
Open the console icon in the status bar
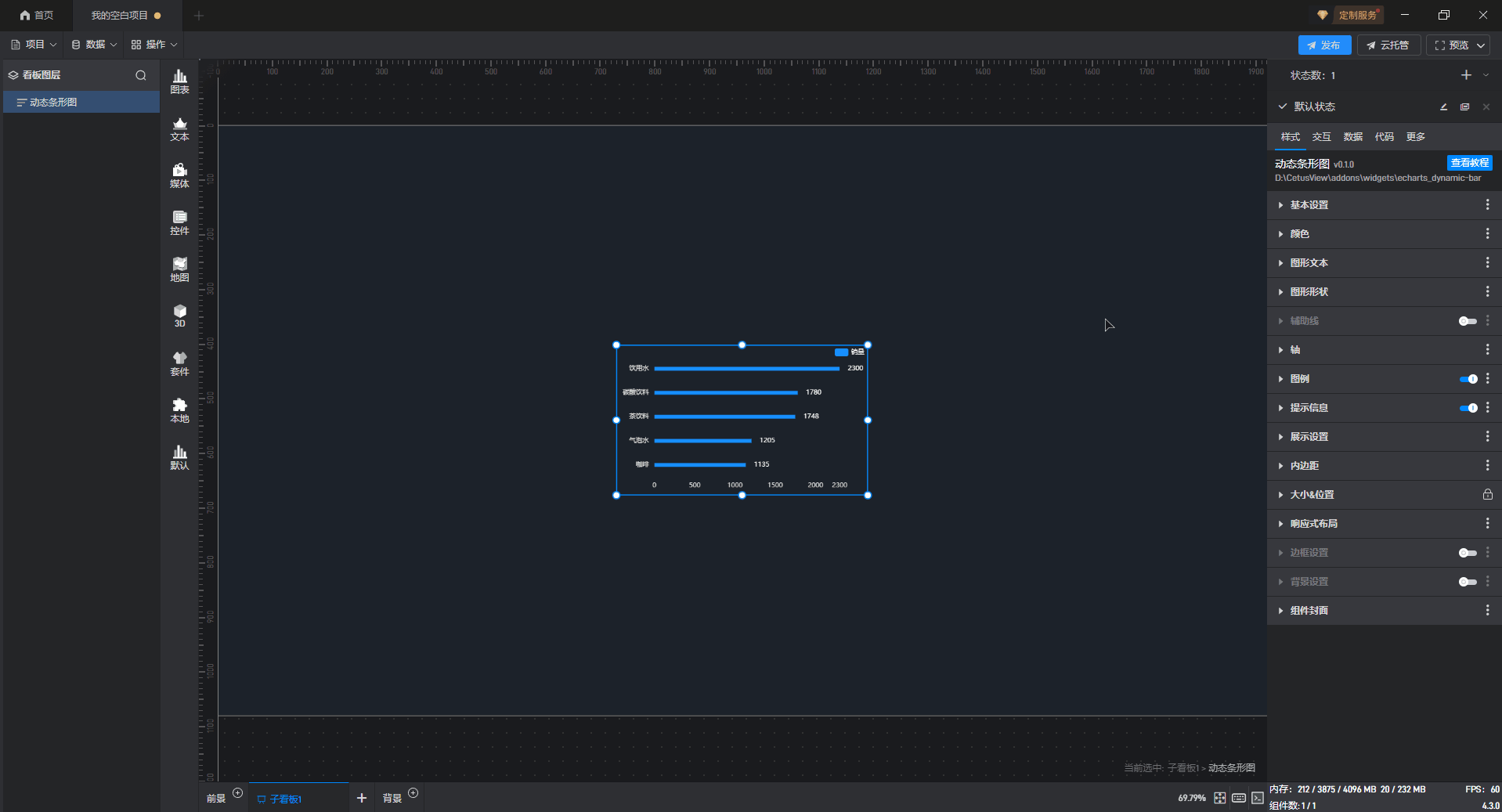1257,798
